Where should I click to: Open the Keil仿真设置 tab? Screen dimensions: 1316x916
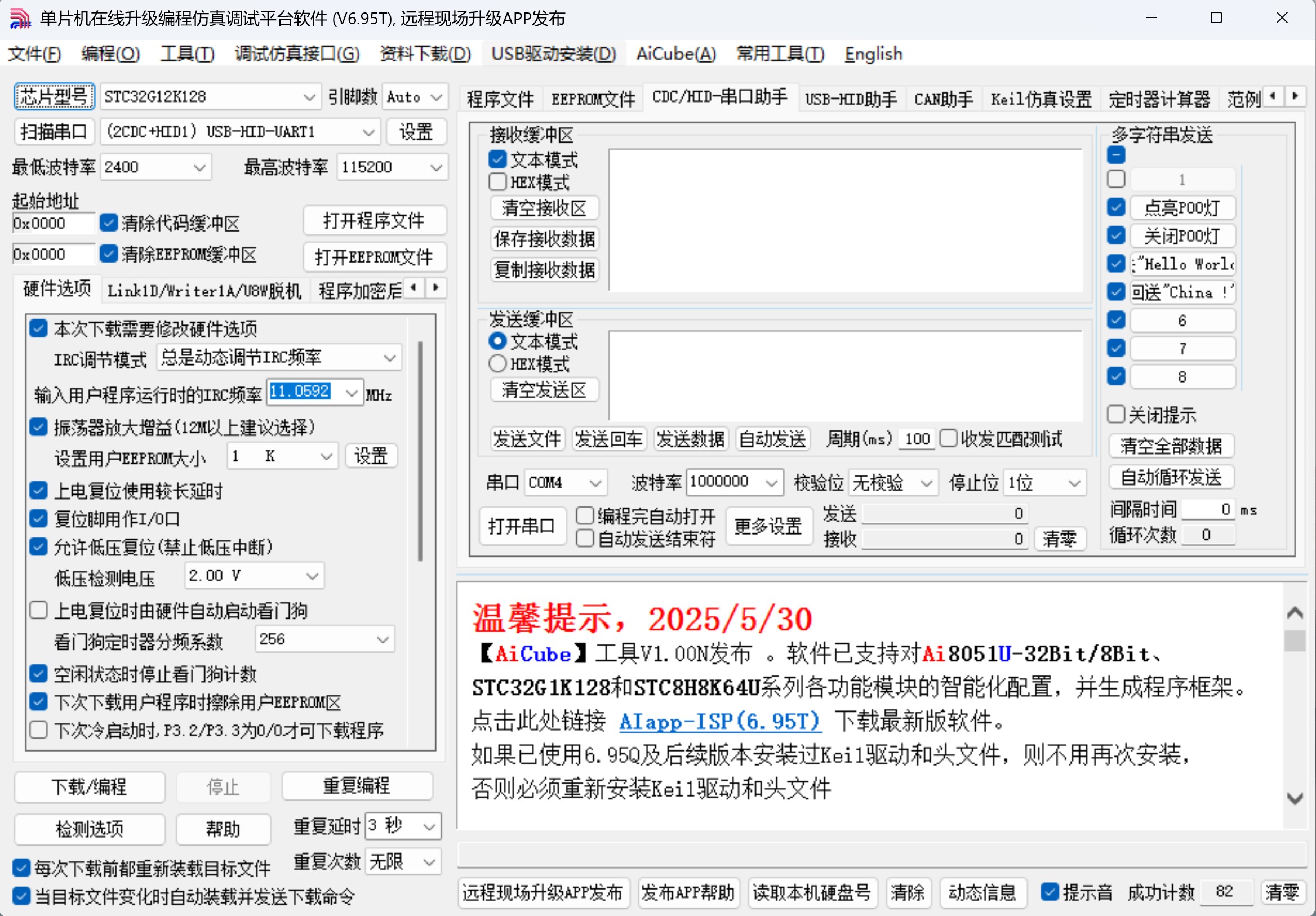pos(1041,99)
